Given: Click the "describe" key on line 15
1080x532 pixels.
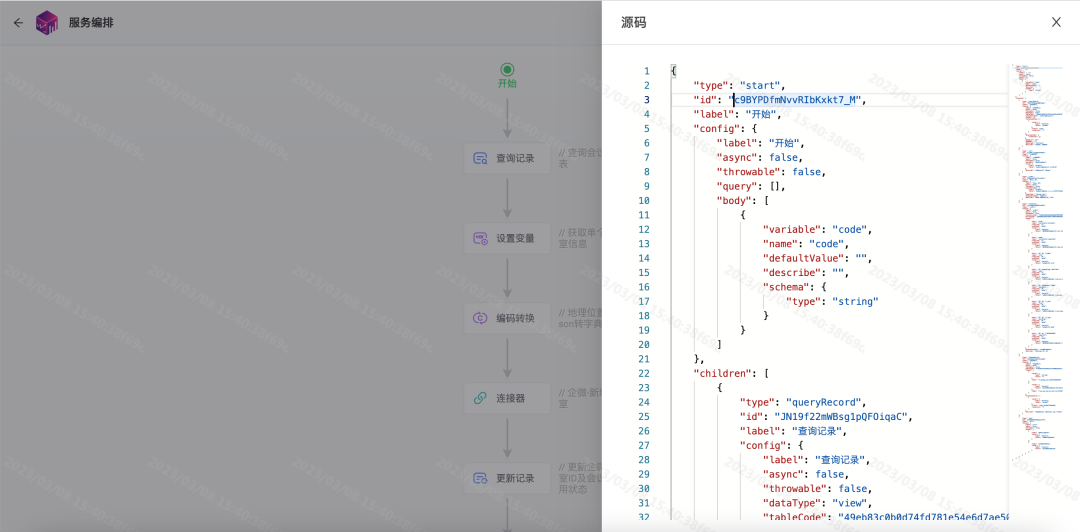Looking at the screenshot, I should pyautogui.click(x=791, y=273).
